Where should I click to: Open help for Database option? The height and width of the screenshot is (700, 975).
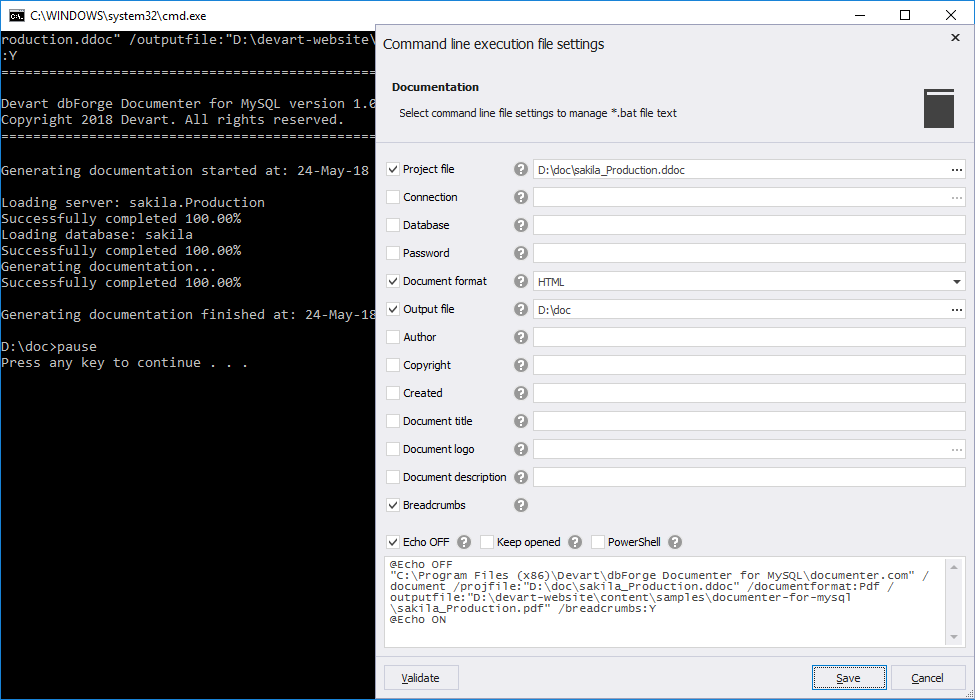point(521,225)
